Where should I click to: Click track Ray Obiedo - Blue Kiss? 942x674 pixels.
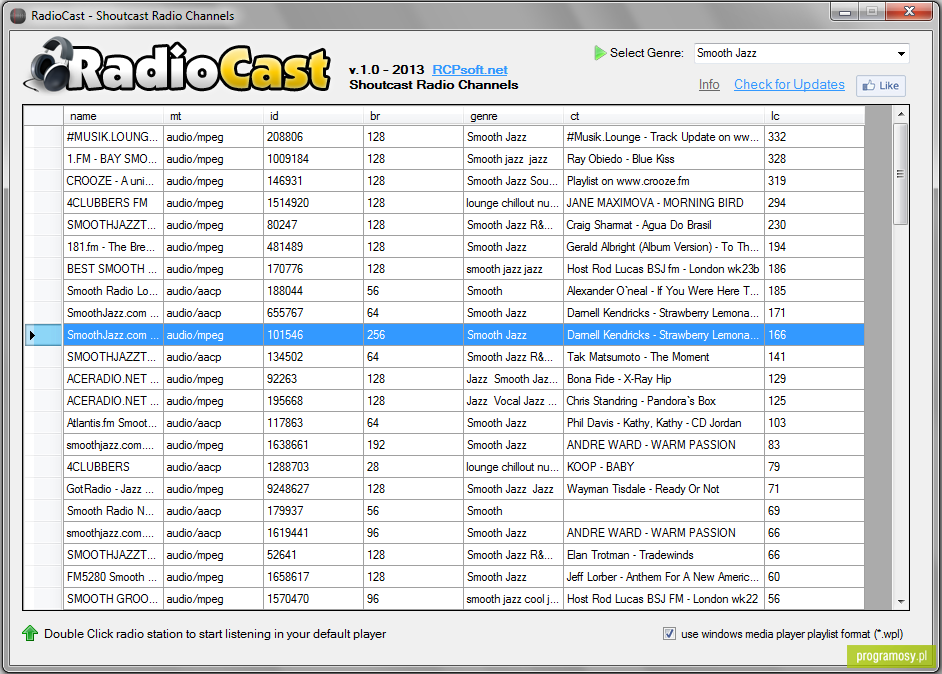coord(664,159)
